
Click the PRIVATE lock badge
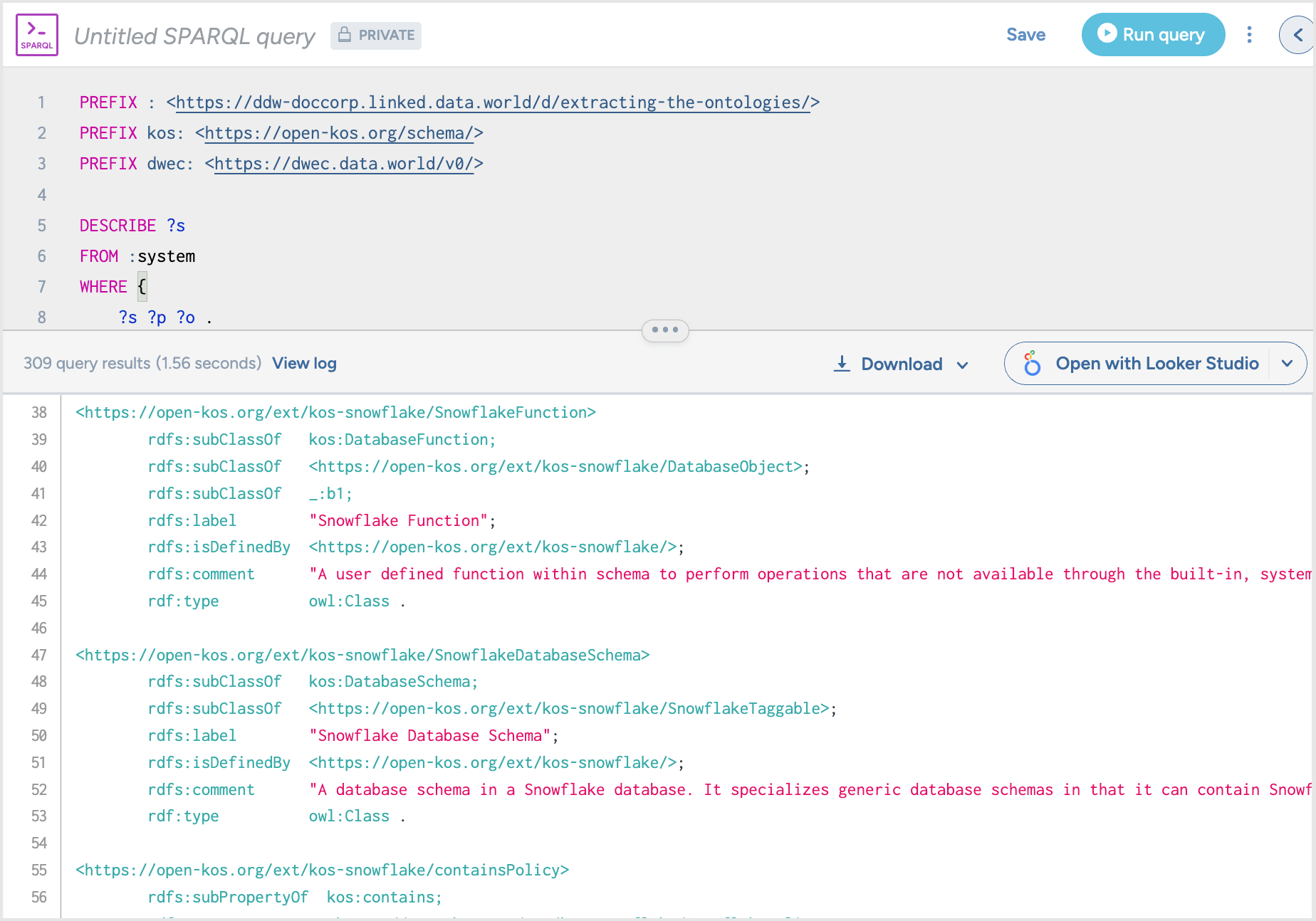click(x=376, y=36)
